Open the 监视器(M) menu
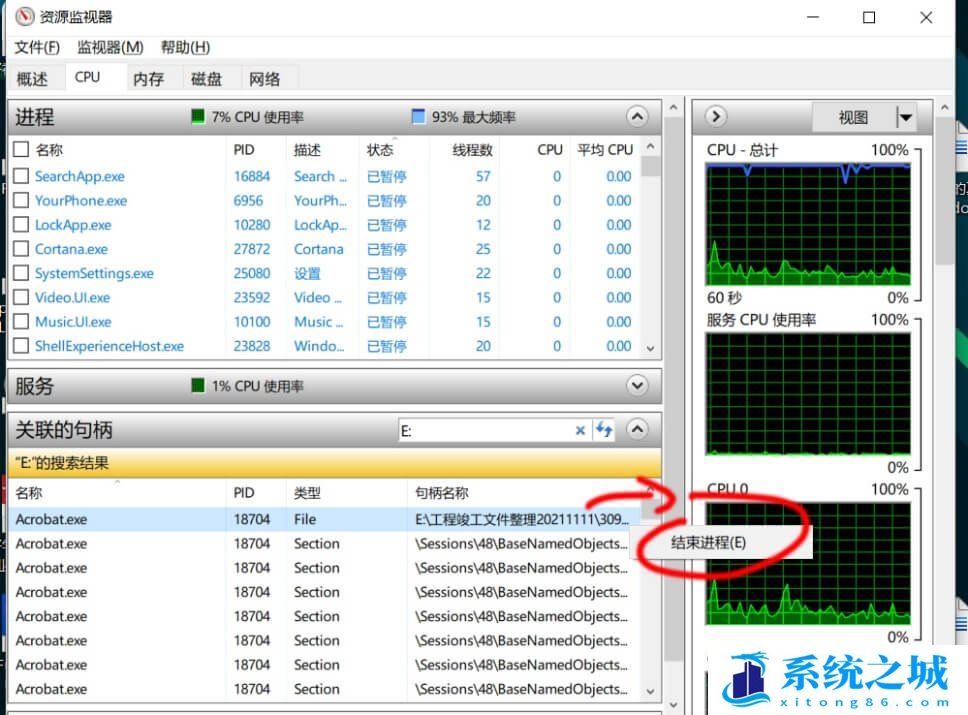Screen dimensions: 968x715 pos(110,47)
